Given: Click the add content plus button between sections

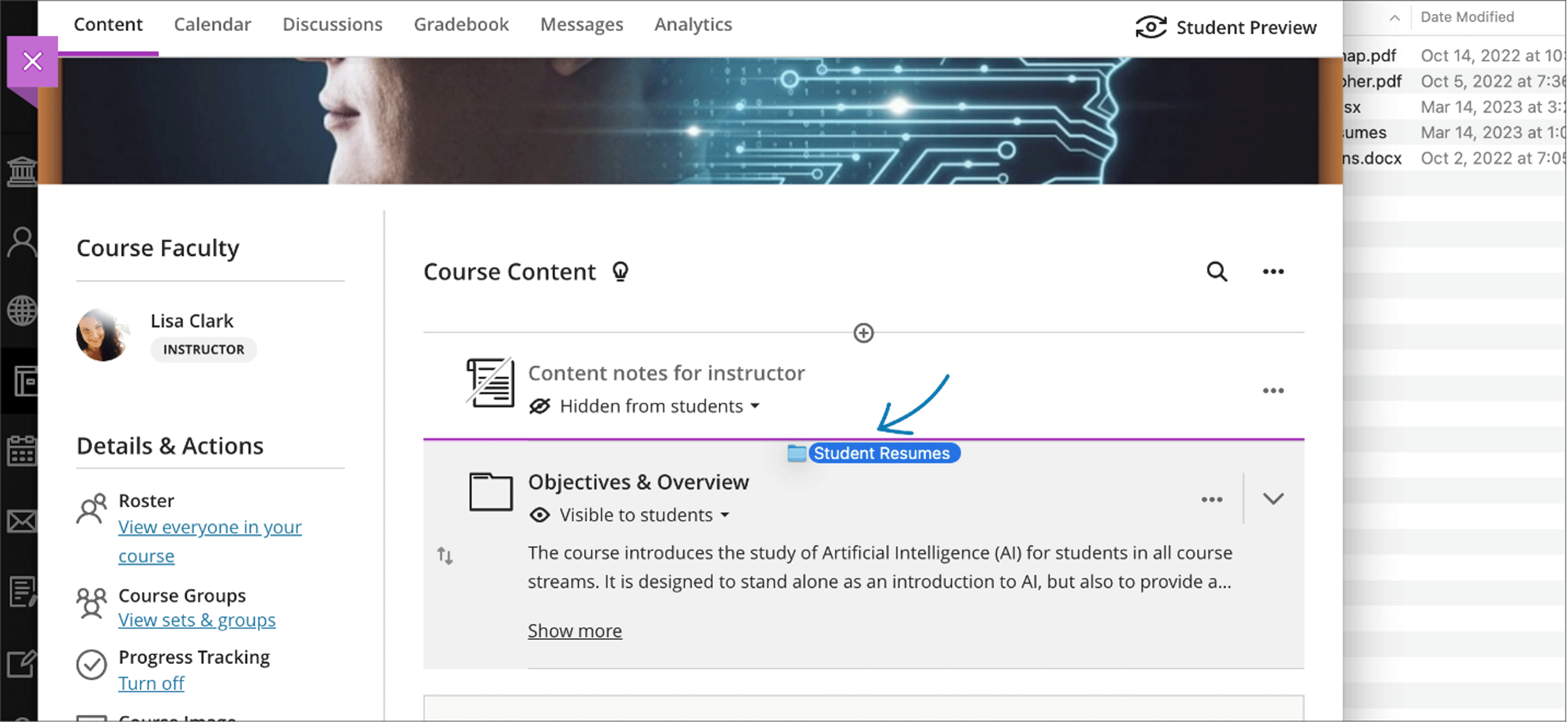Looking at the screenshot, I should click(863, 332).
